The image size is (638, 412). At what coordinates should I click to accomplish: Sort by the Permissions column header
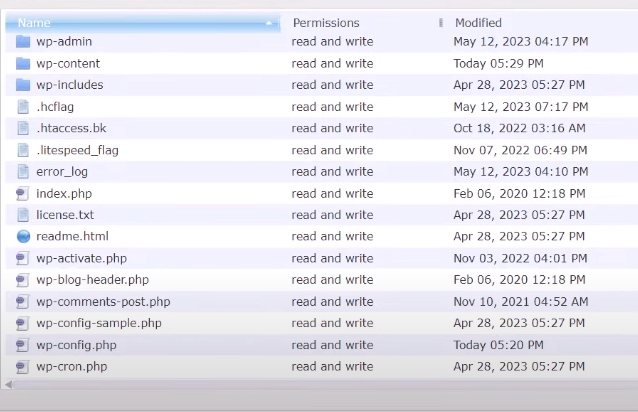326,23
